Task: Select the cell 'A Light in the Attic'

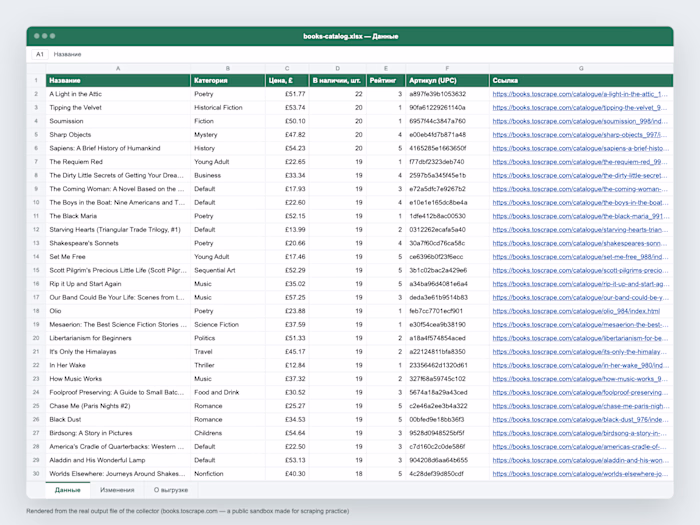Action: point(118,94)
